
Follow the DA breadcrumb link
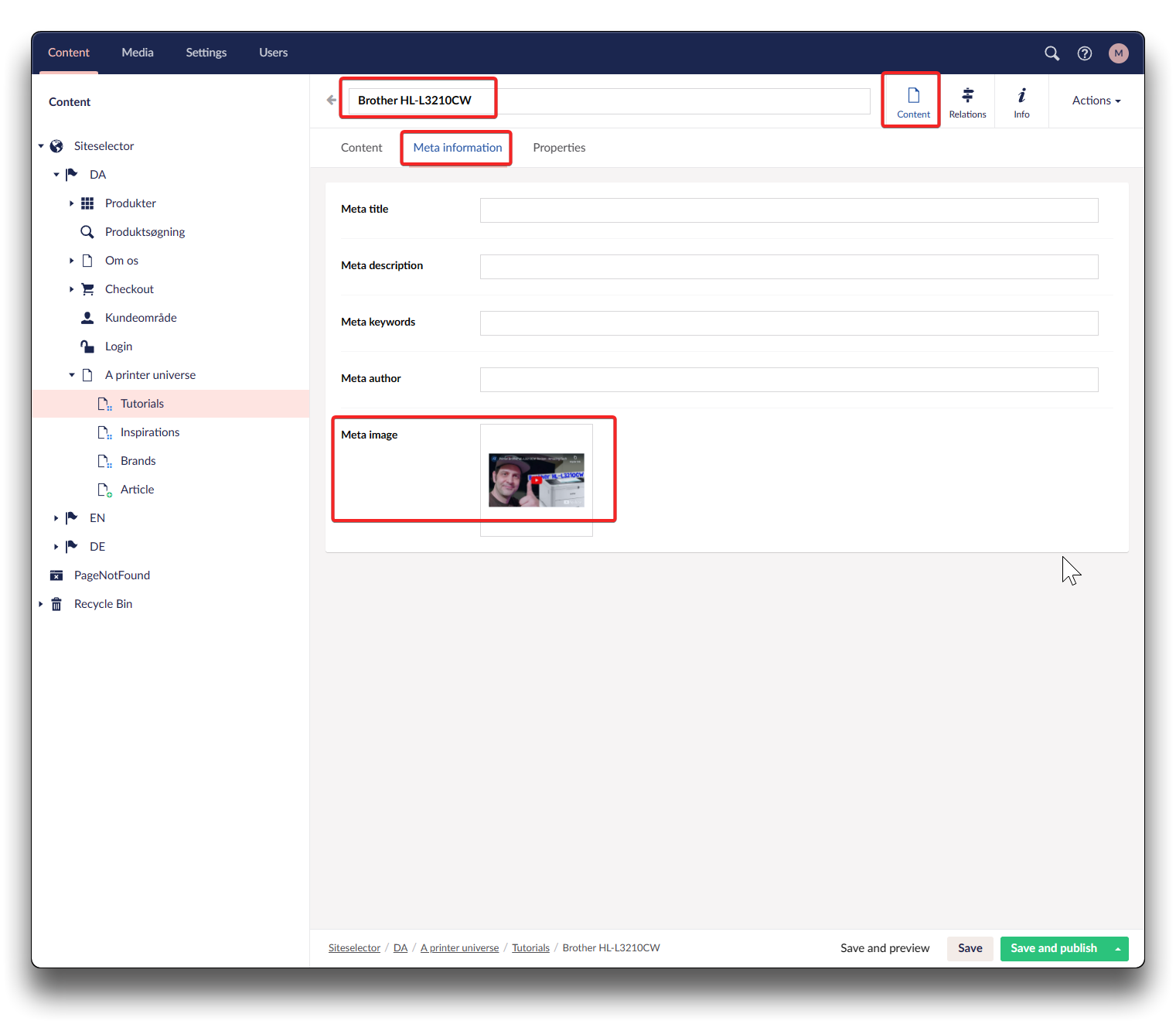[401, 948]
